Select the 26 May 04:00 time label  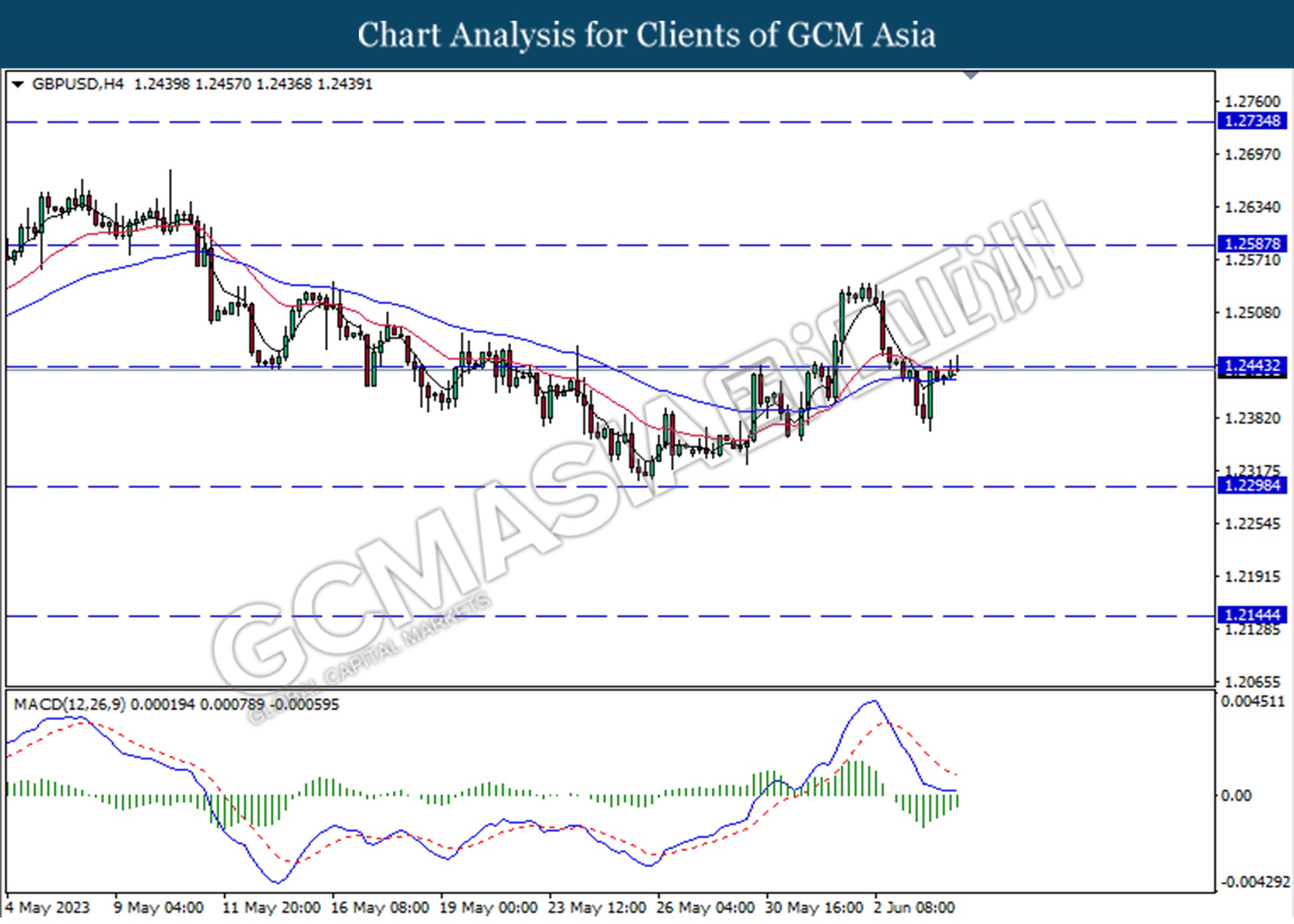pyautogui.click(x=706, y=908)
